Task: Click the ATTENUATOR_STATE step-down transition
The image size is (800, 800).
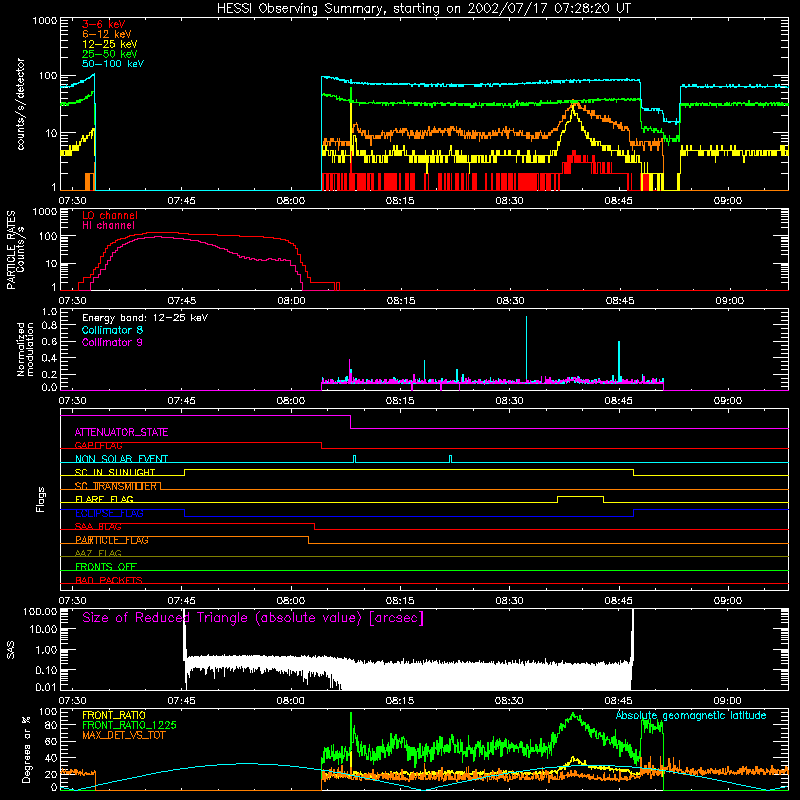Action: click(x=351, y=422)
